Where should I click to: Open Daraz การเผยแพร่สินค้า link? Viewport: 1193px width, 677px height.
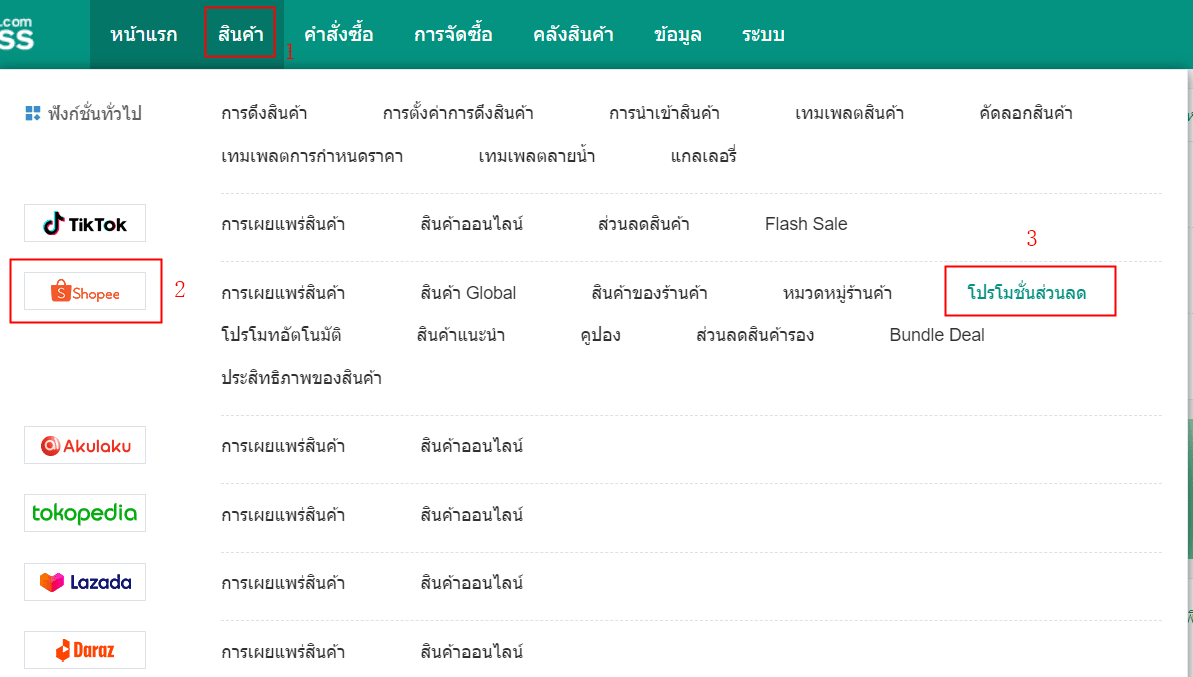(283, 652)
